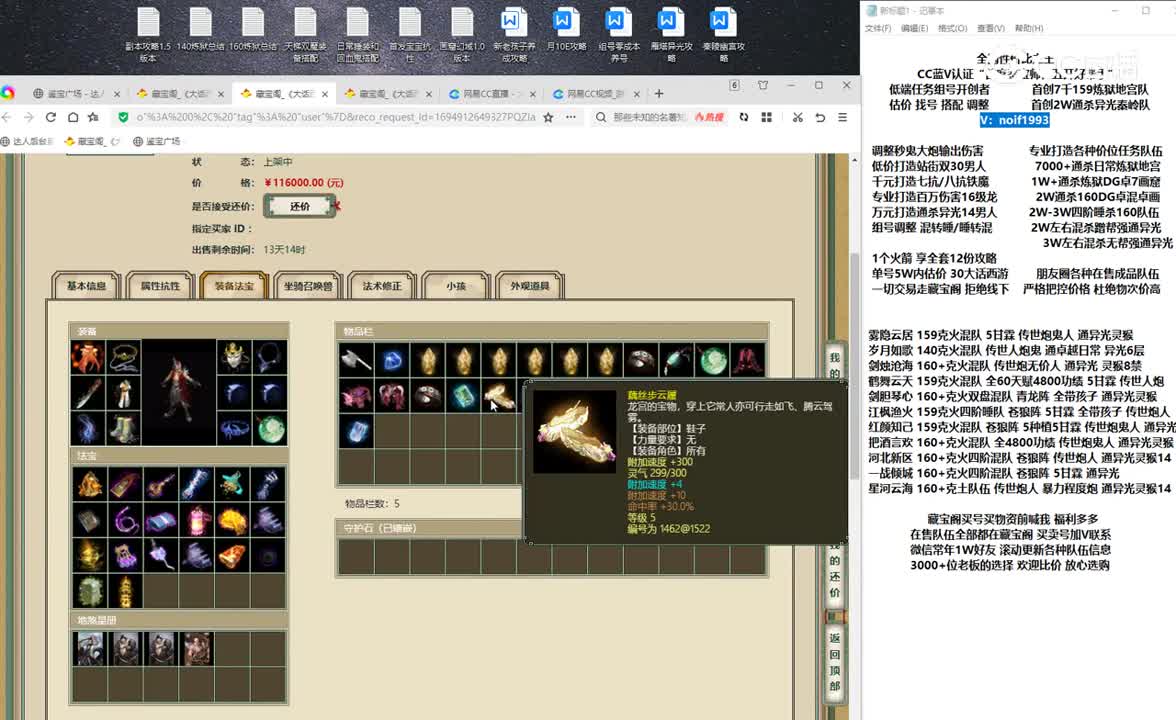Open desktop document 秦陵幽宫攻略

[x=723, y=34]
